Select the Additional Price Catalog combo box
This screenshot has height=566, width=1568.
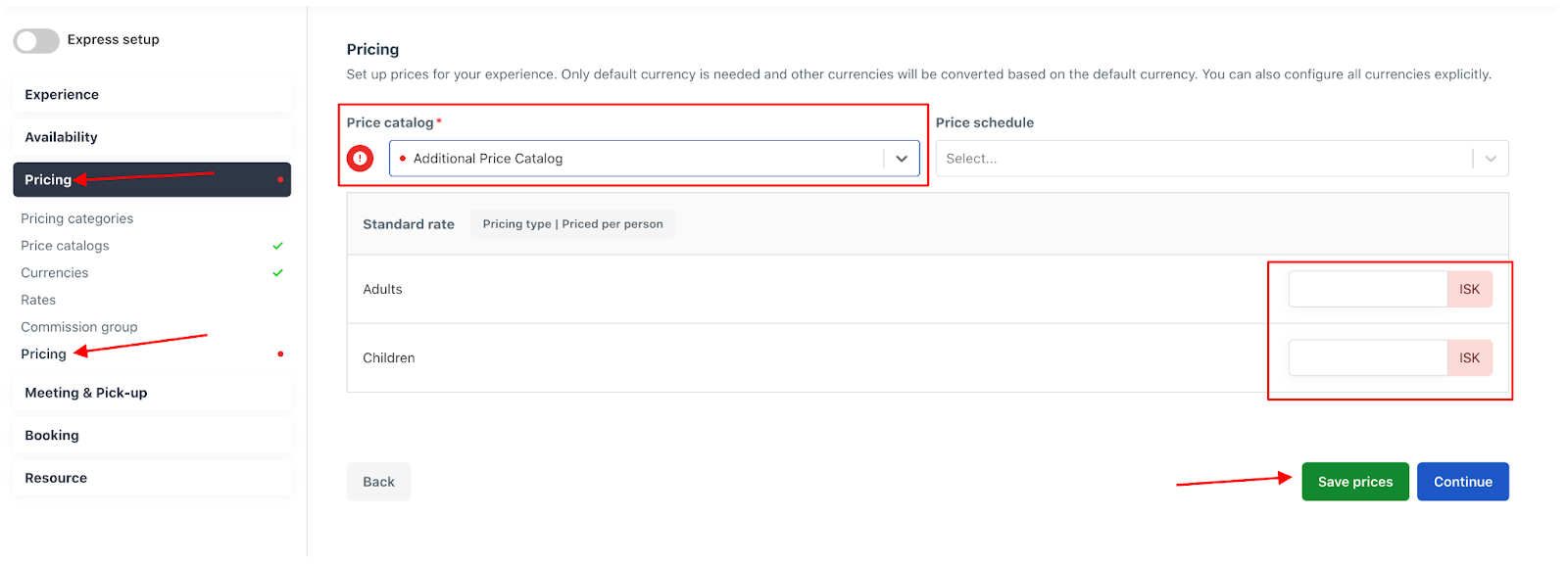(x=654, y=159)
